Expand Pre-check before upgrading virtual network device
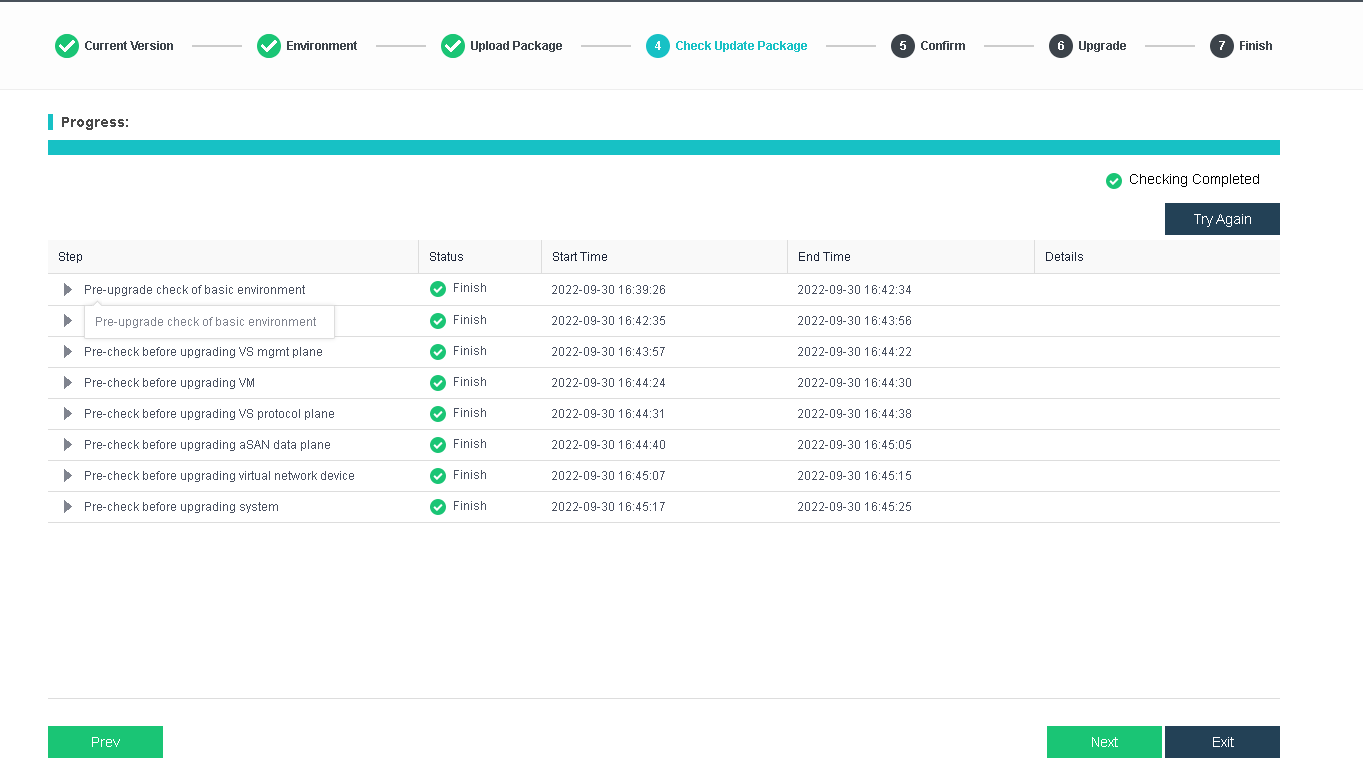 68,476
